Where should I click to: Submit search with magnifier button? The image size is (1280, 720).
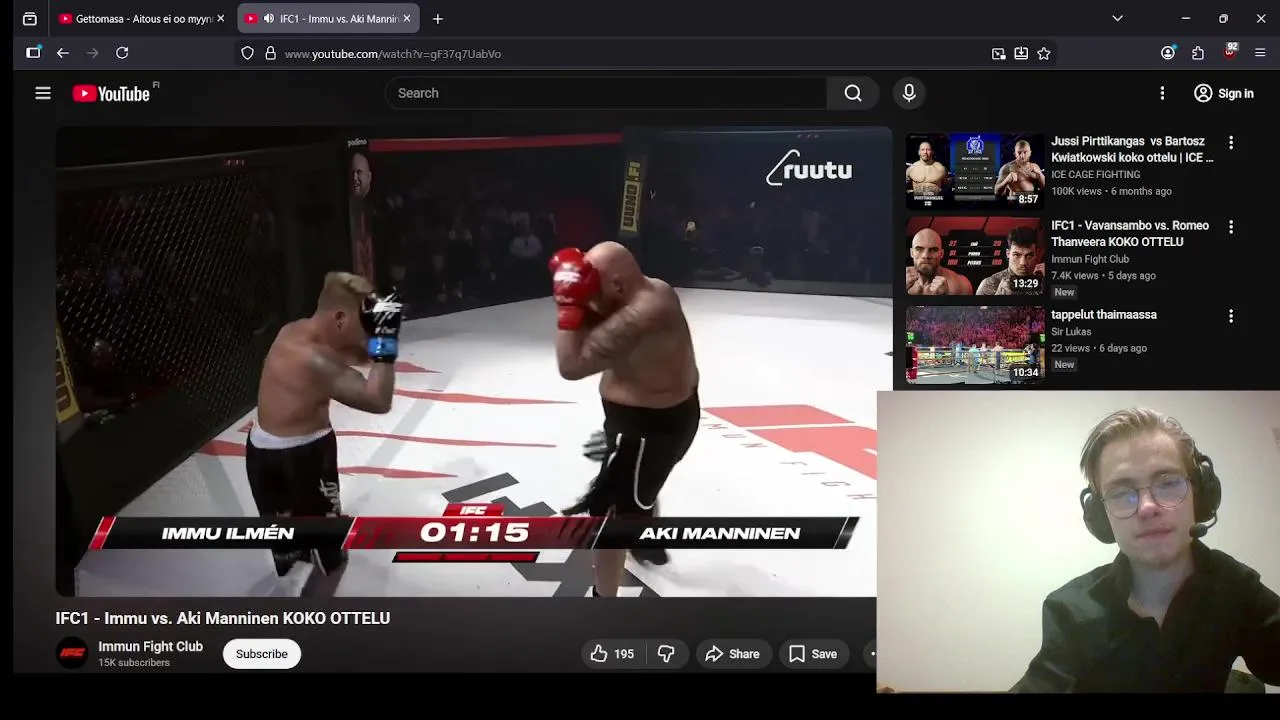[x=853, y=93]
